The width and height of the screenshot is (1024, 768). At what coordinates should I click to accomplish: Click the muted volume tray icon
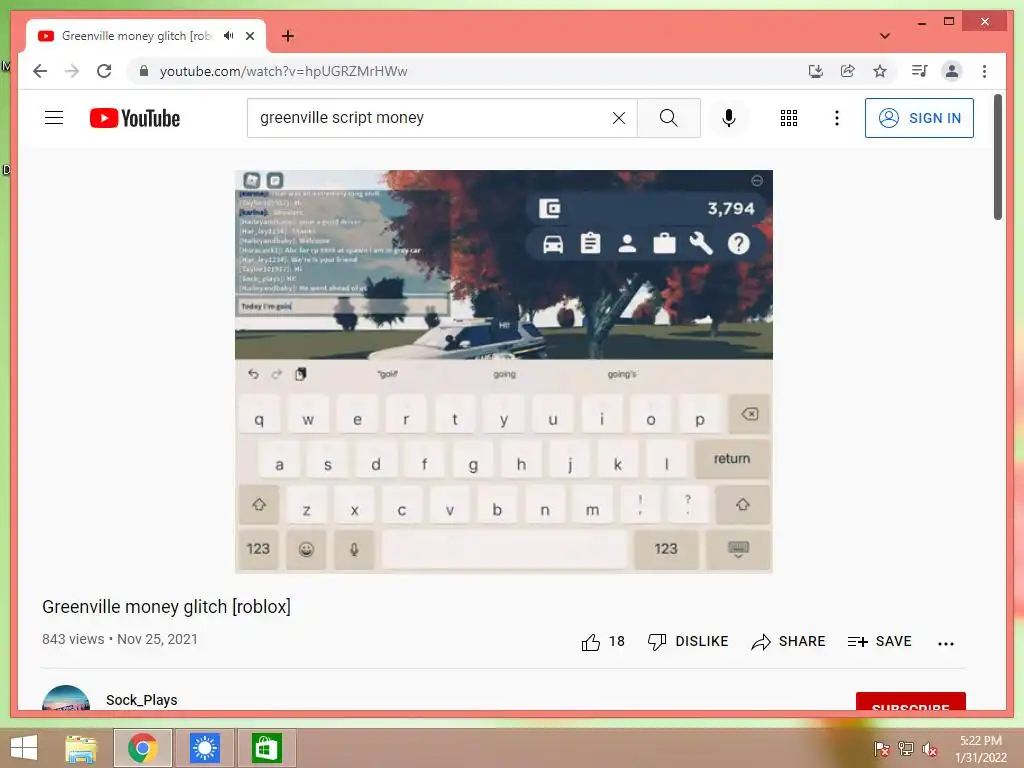coord(929,749)
